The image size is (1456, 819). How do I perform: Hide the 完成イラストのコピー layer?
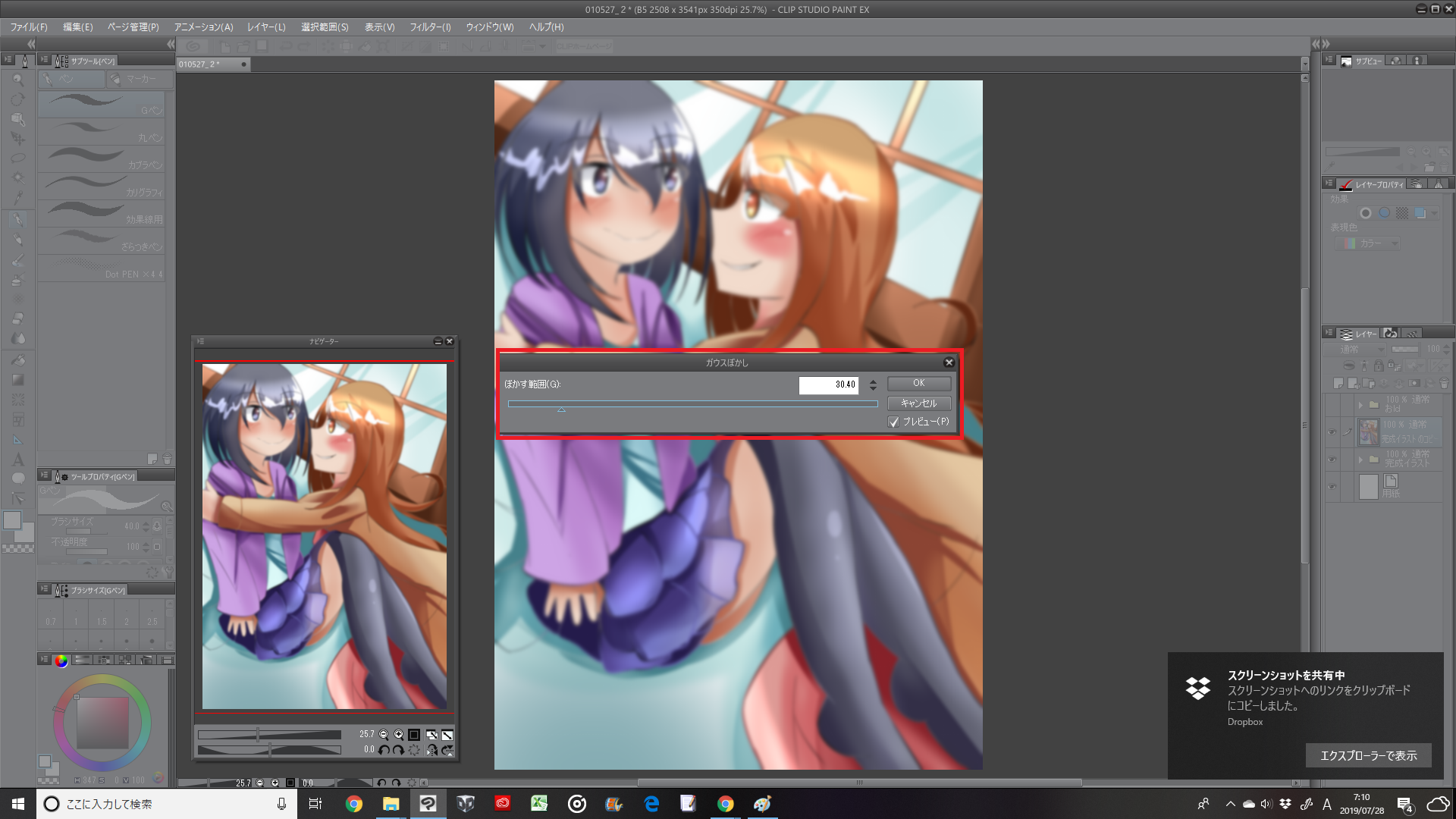[x=1332, y=432]
